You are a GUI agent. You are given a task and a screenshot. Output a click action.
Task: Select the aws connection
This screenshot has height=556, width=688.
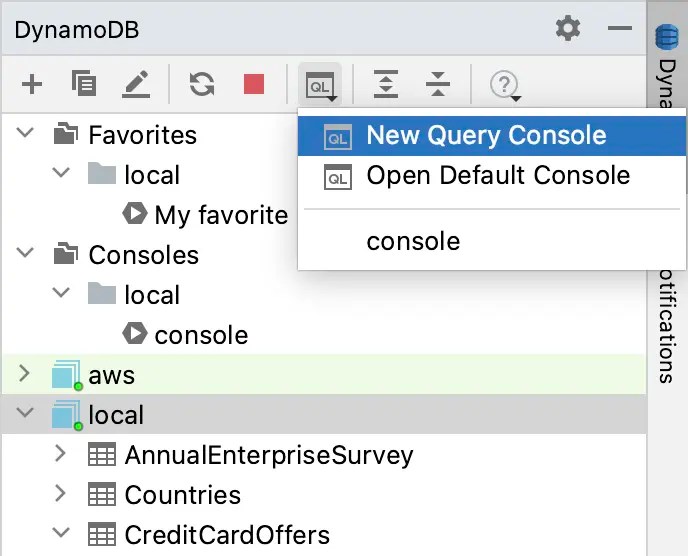pos(111,376)
